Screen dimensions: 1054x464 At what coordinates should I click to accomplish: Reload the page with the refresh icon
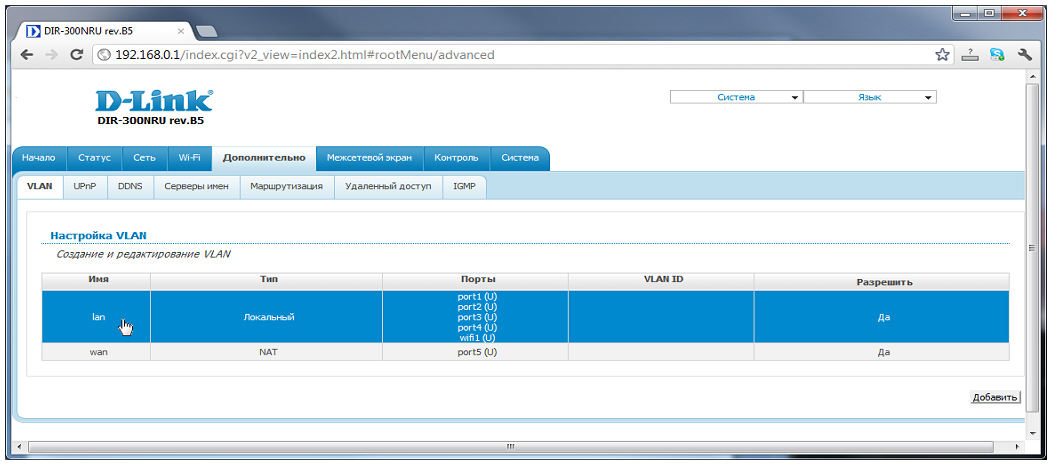(76, 55)
